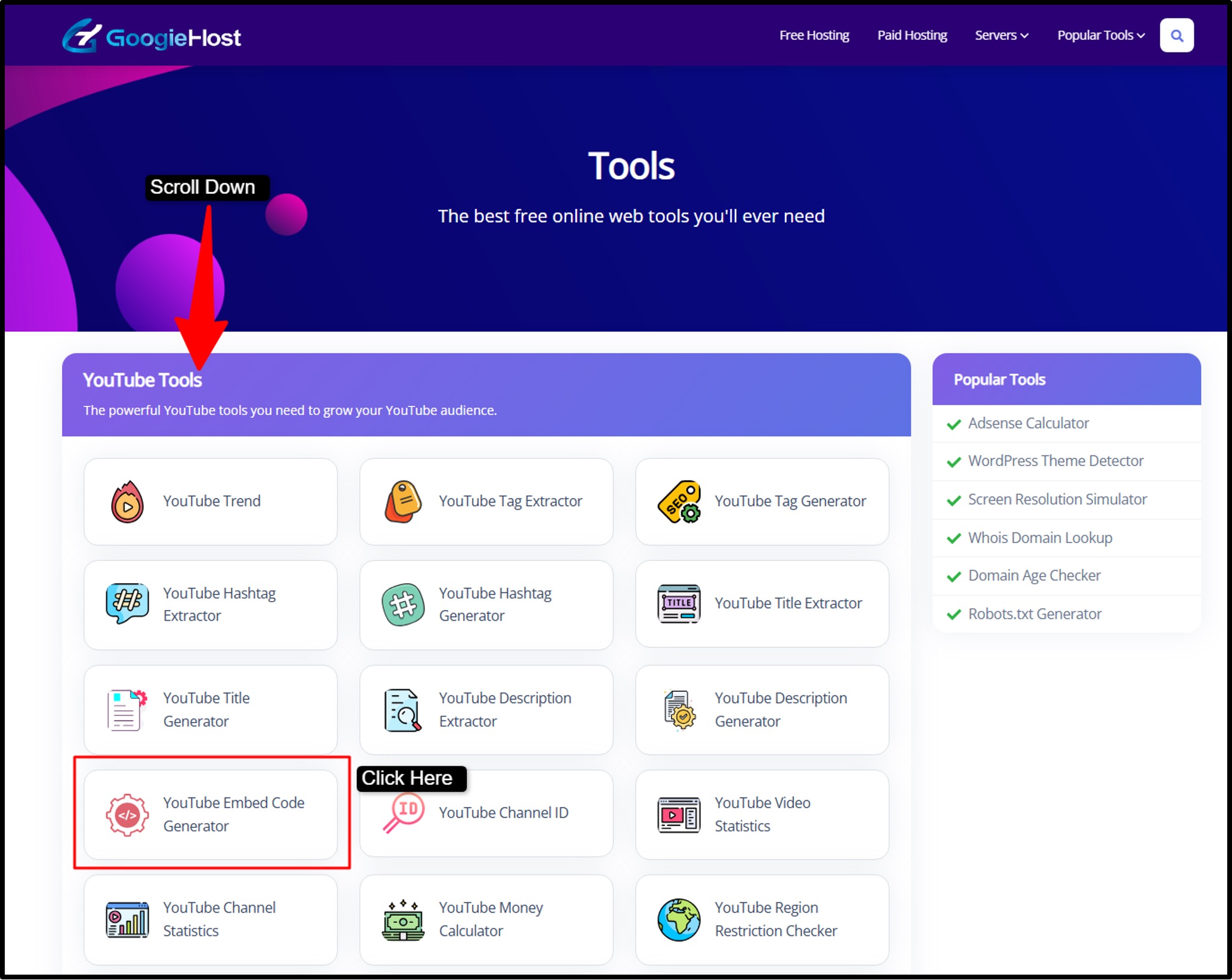Click the YouTube Embed Code Generator gear icon
1232x980 pixels.
127,814
